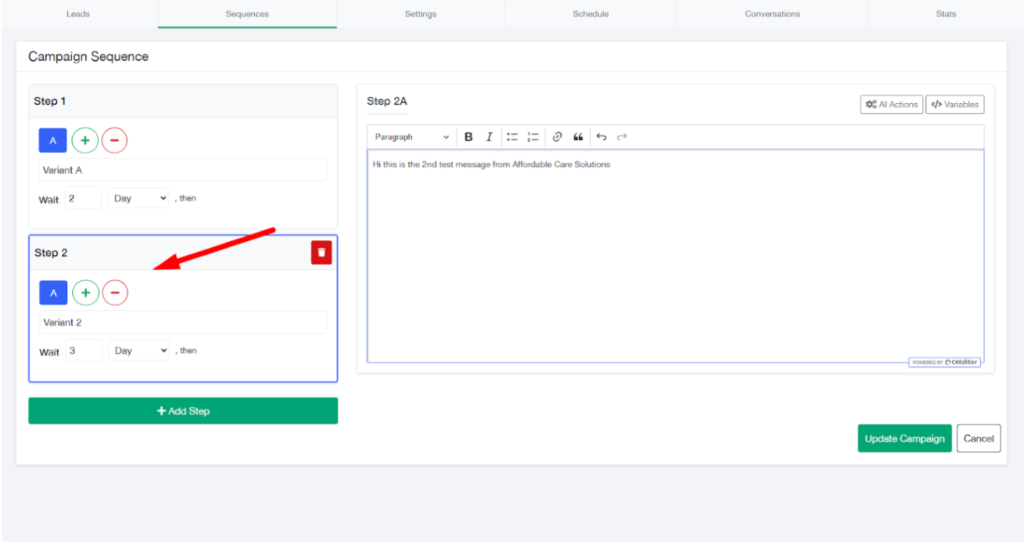Click the insert link icon
The width and height of the screenshot is (1024, 542).
(557, 137)
